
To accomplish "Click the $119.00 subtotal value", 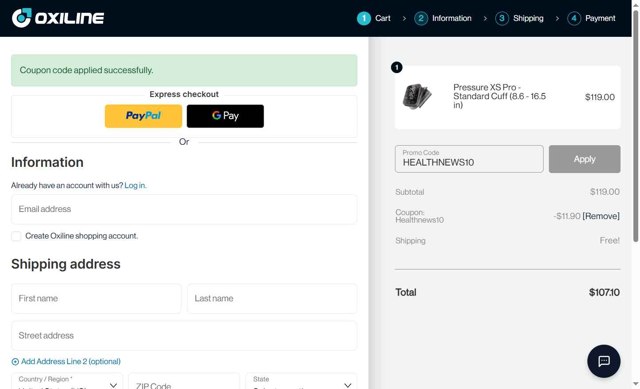I will pyautogui.click(x=604, y=192).
